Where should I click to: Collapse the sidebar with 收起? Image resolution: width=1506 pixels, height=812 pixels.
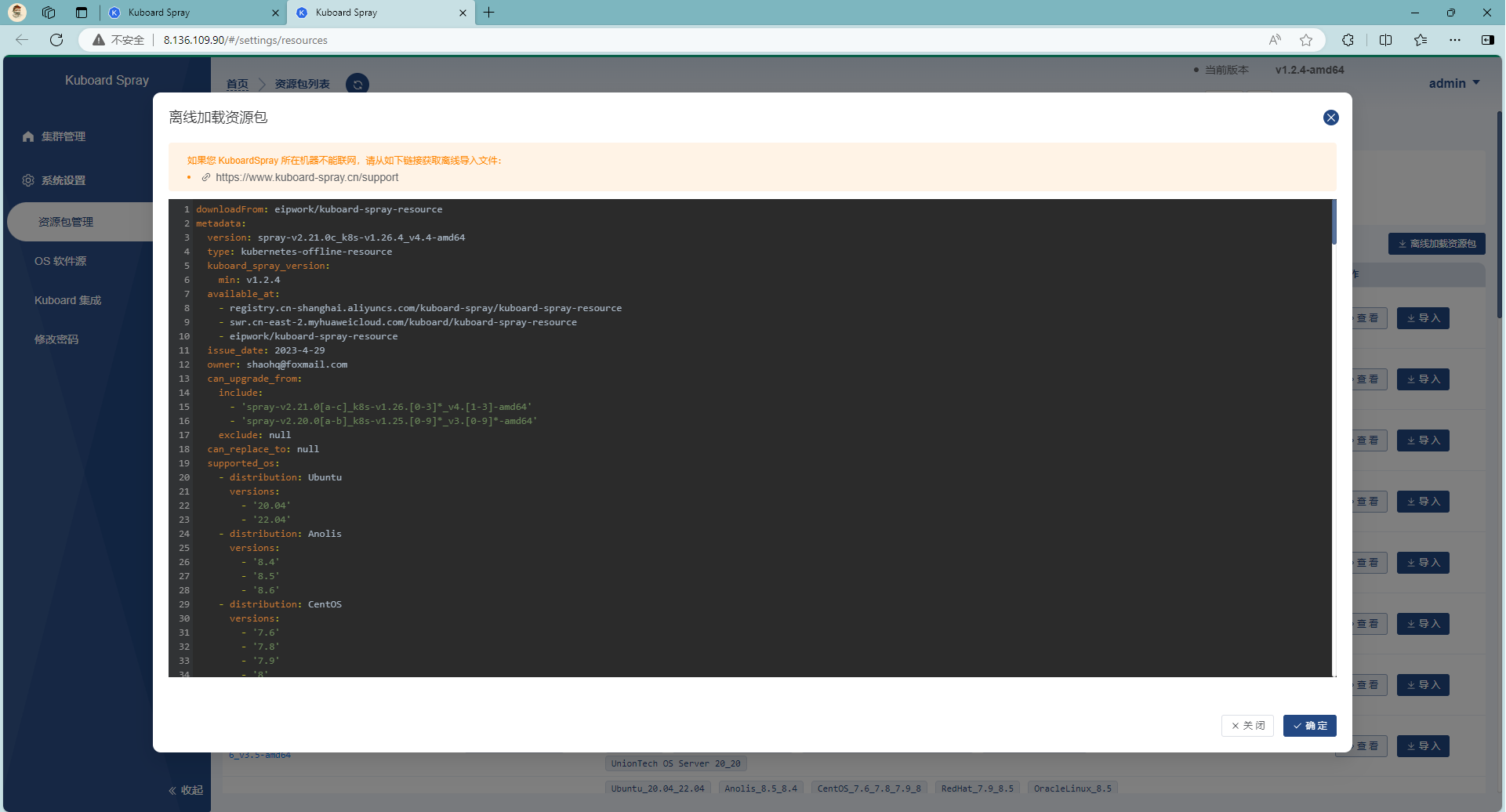[186, 790]
